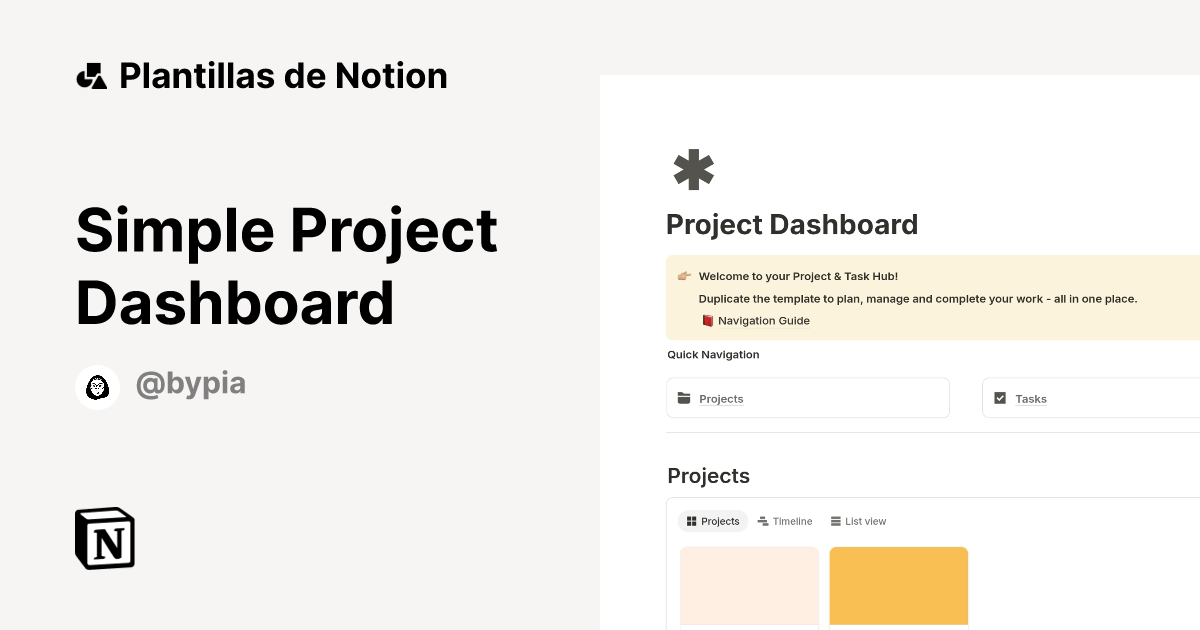
Task: Switch to the List view tab
Action: point(858,521)
